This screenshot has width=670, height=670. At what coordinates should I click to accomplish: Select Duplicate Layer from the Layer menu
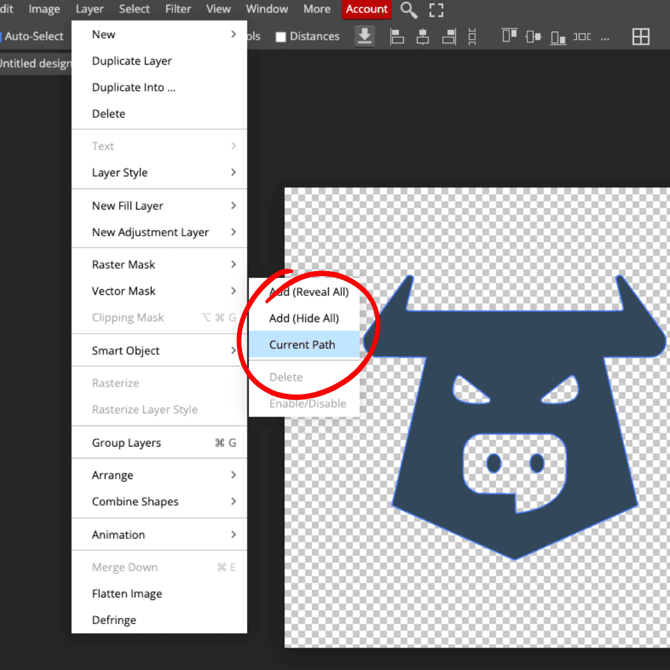(x=132, y=61)
